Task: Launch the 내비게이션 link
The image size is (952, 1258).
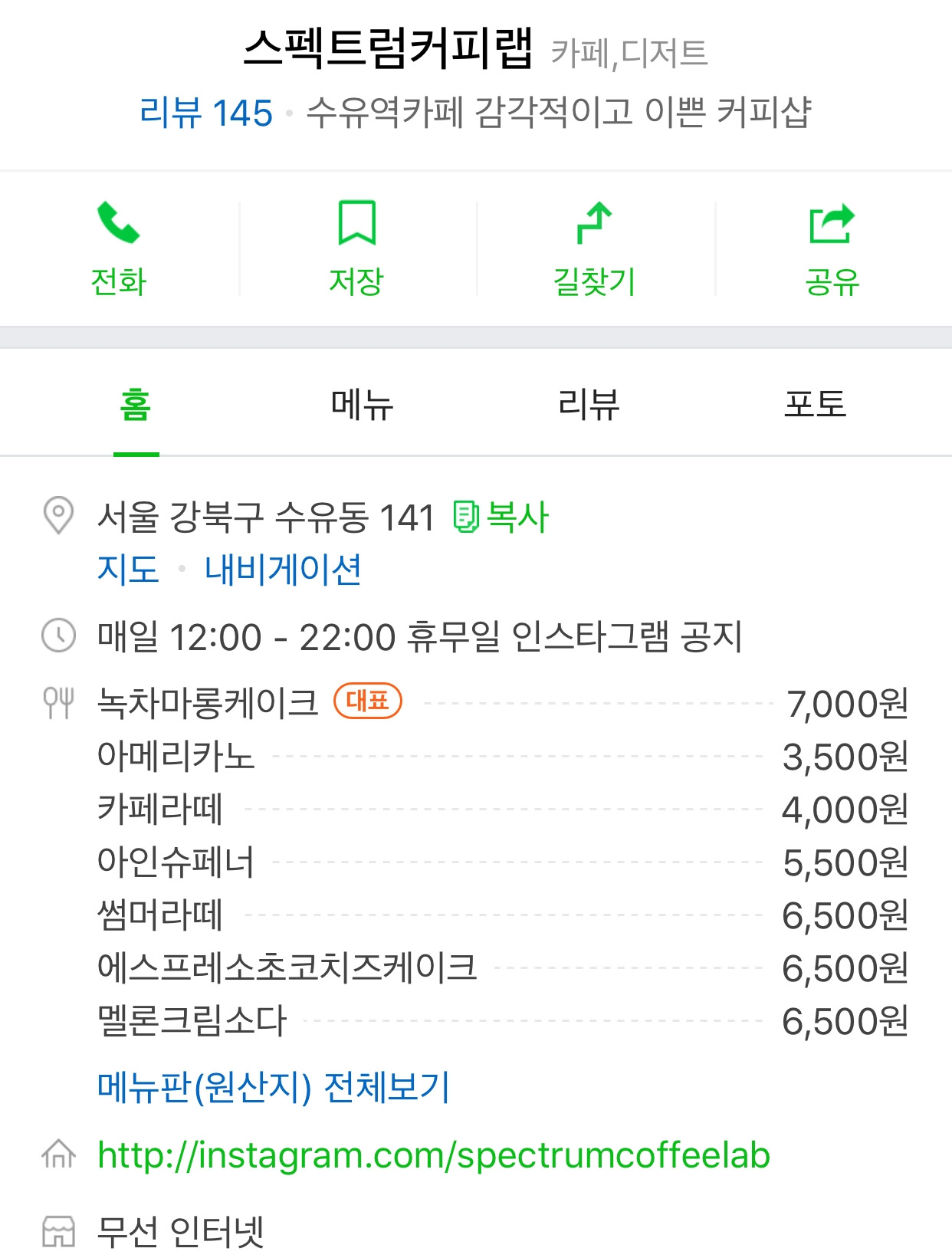Action: coord(283,570)
